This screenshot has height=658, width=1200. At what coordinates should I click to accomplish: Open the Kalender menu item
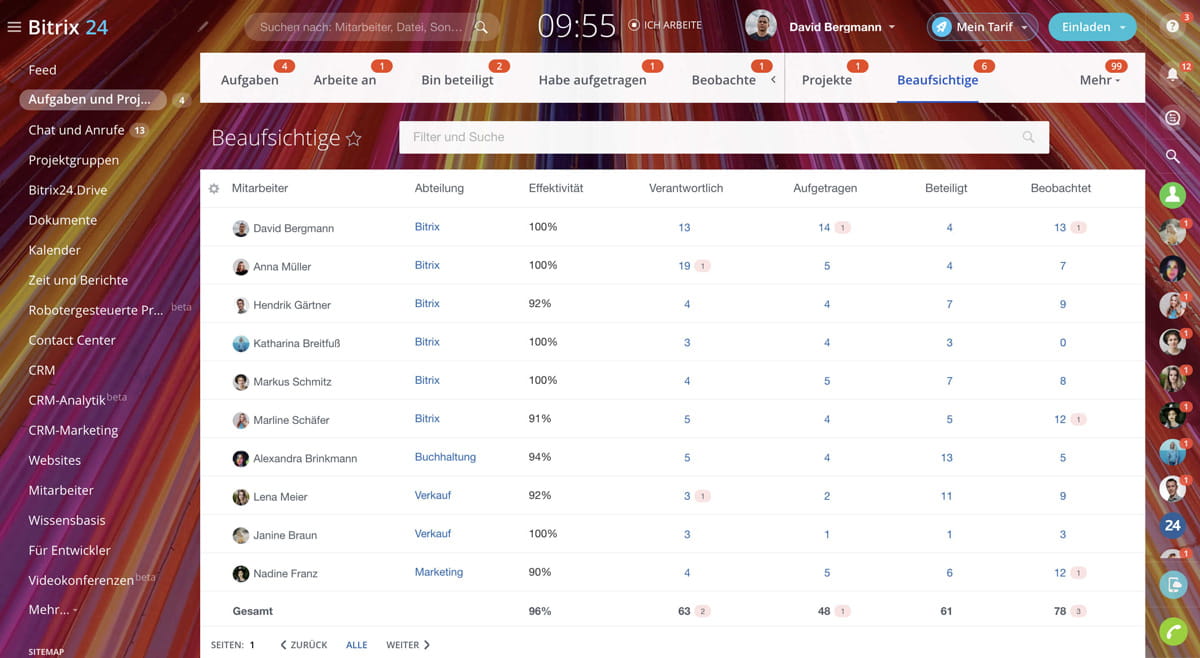click(x=55, y=250)
